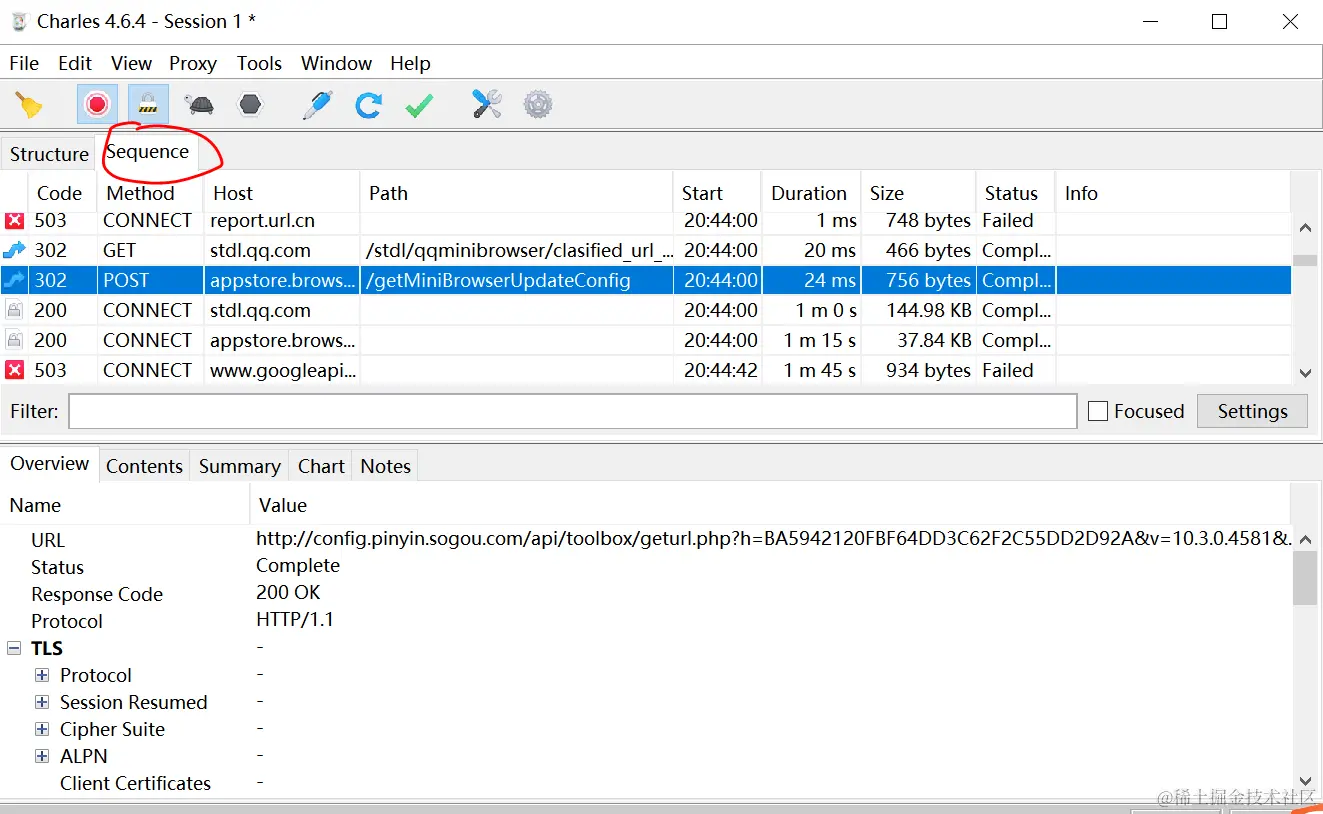Image resolution: width=1323 pixels, height=814 pixels.
Task: Select the /getMiniBrowserUpdateConfig POST row
Action: coord(646,280)
